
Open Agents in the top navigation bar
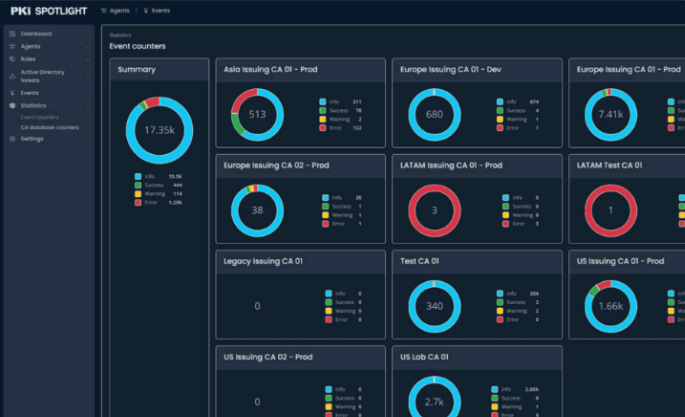tap(116, 10)
